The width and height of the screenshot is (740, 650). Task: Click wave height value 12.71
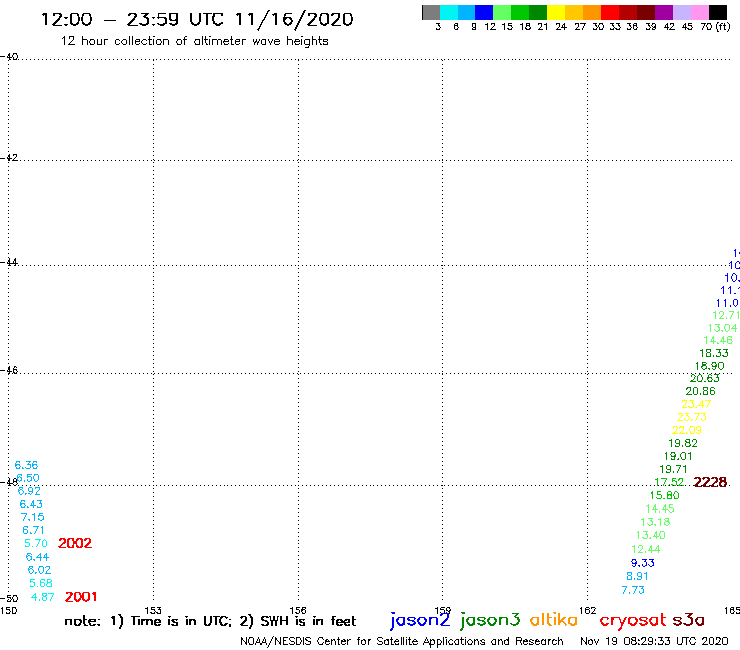point(726,315)
